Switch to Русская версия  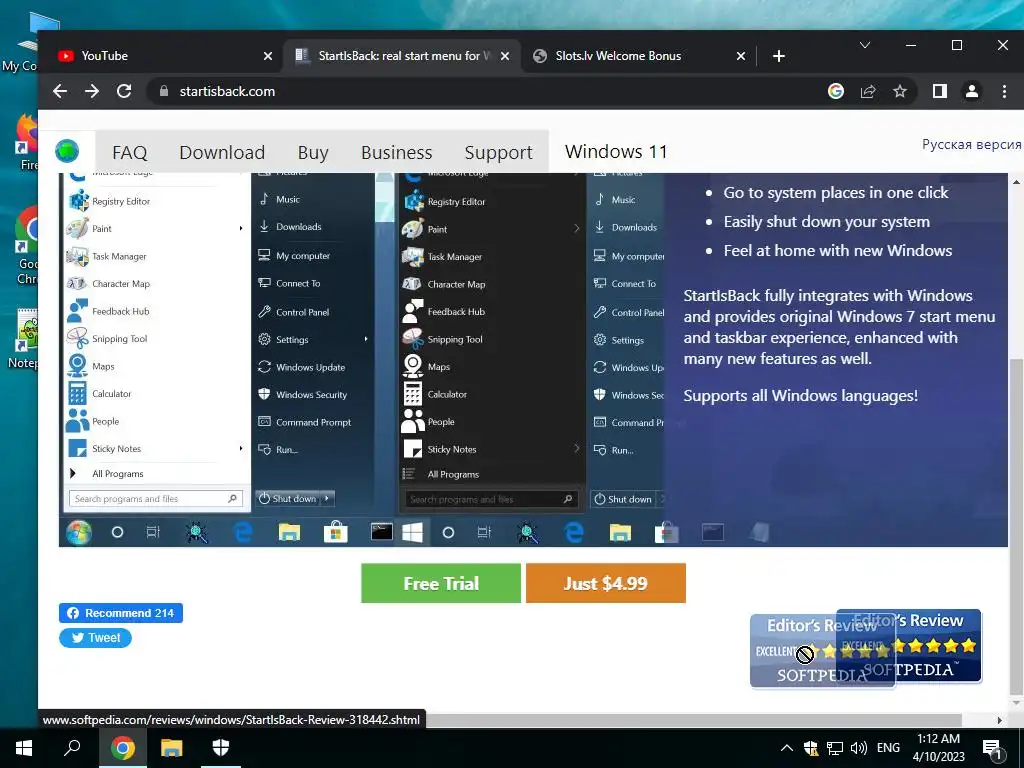pyautogui.click(x=971, y=144)
